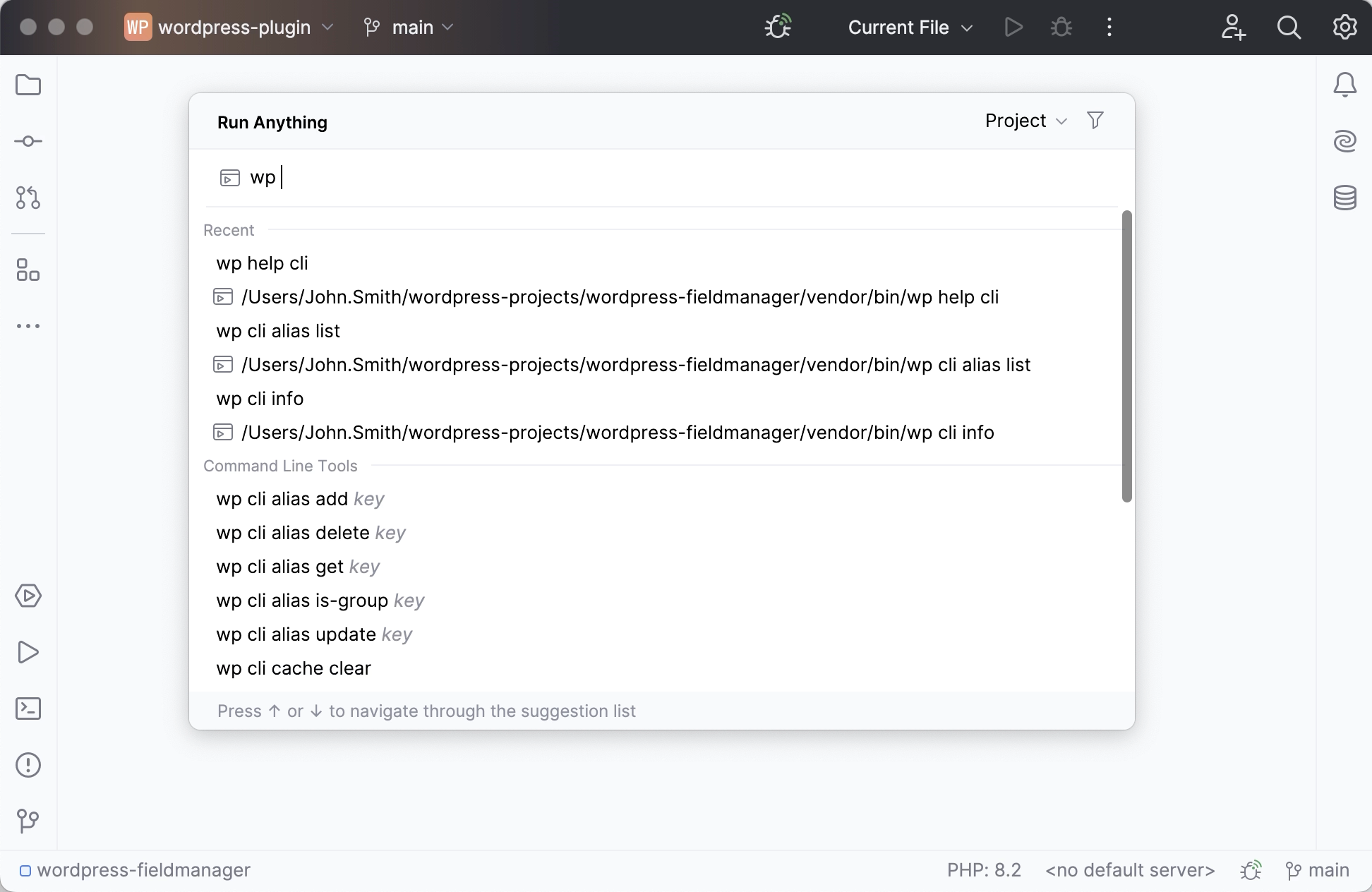Open the Database tool window panel
This screenshot has height=892, width=1372.
(x=1345, y=198)
